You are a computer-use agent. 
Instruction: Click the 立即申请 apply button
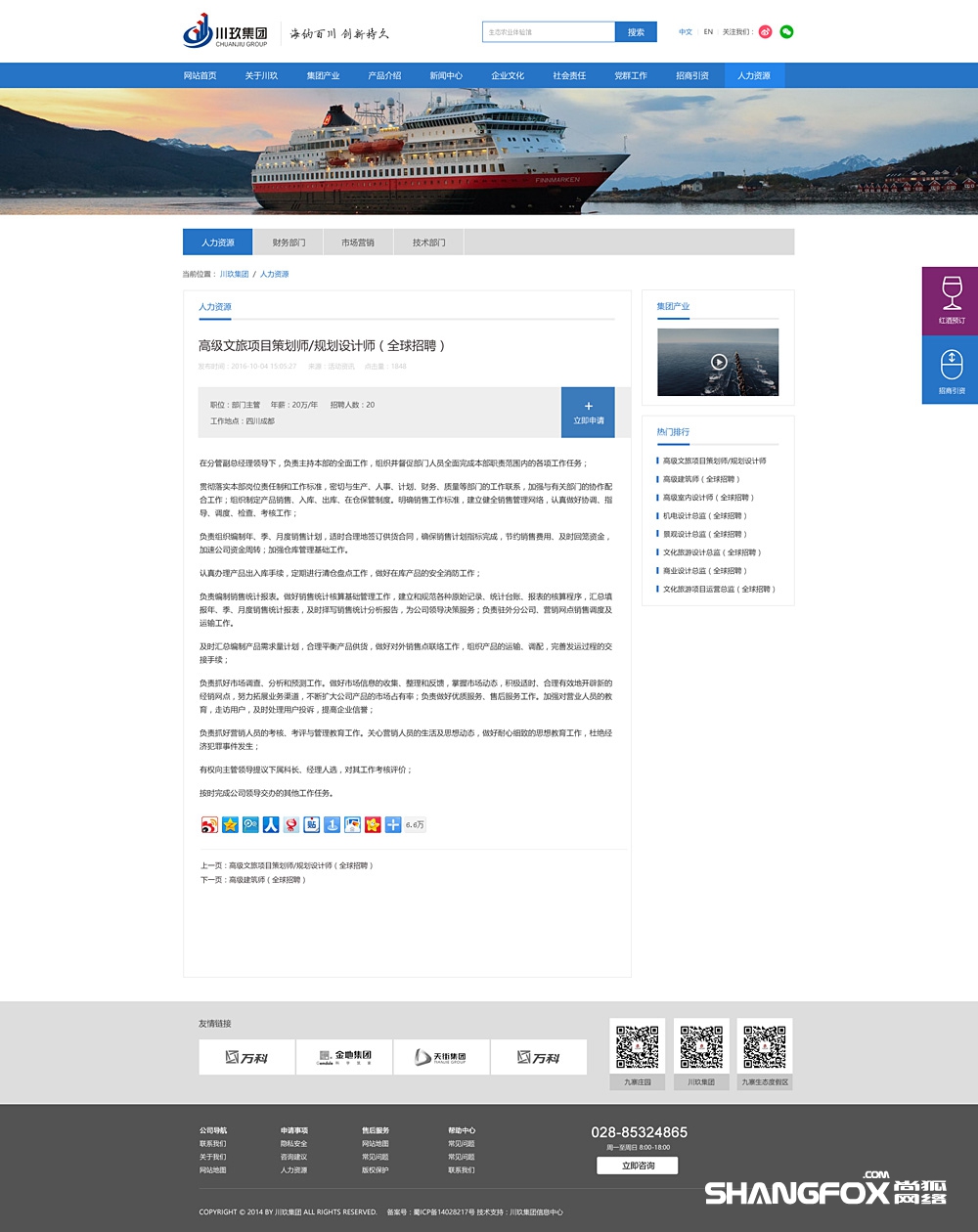pyautogui.click(x=588, y=413)
